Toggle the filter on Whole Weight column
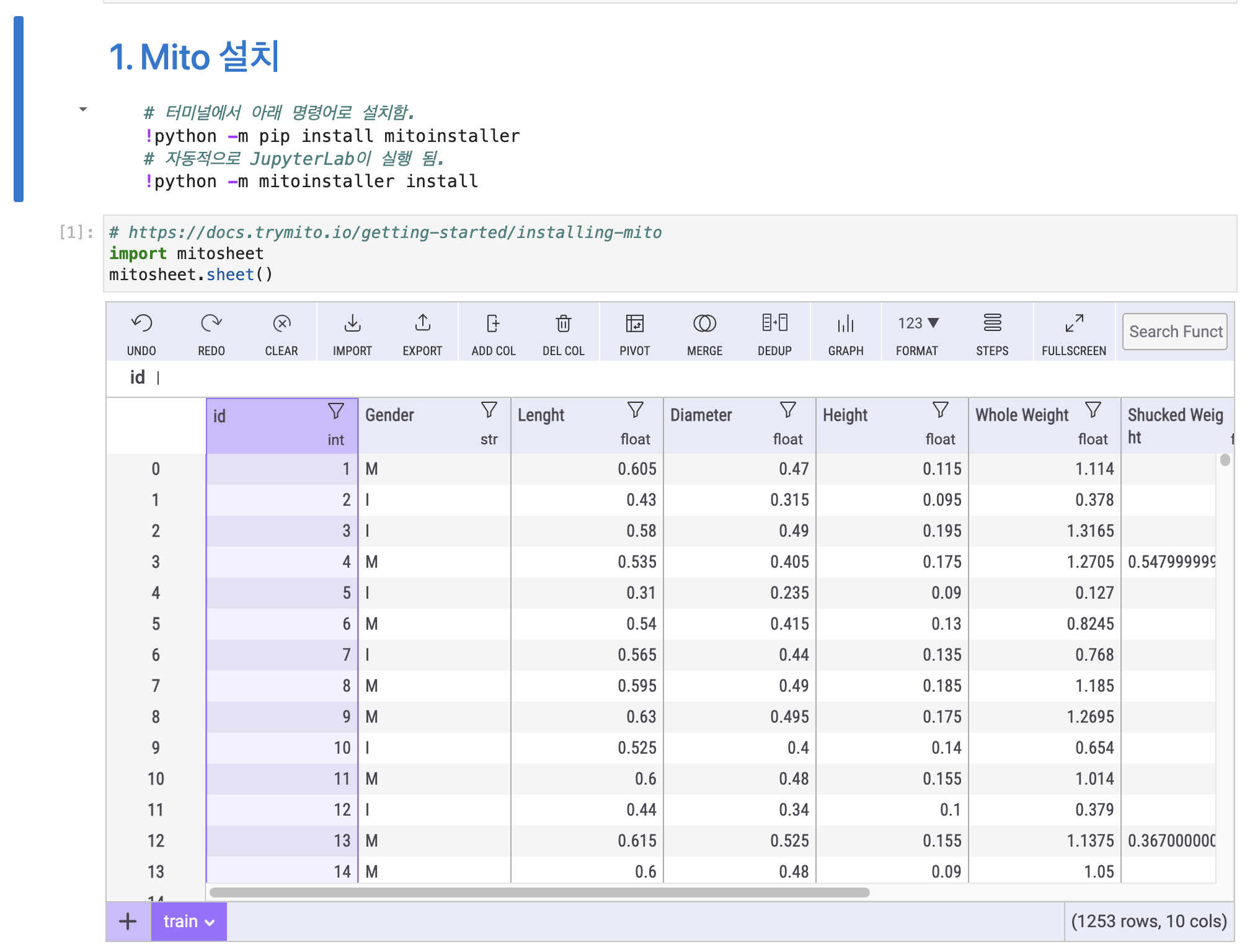This screenshot has height=952, width=1255. tap(1093, 410)
